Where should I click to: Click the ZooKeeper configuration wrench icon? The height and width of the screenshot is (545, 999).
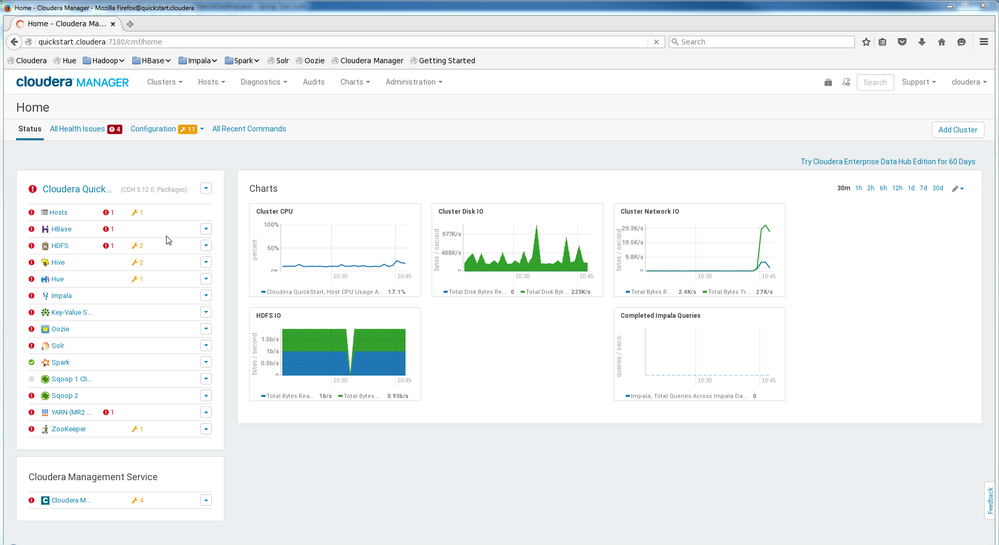coord(134,429)
